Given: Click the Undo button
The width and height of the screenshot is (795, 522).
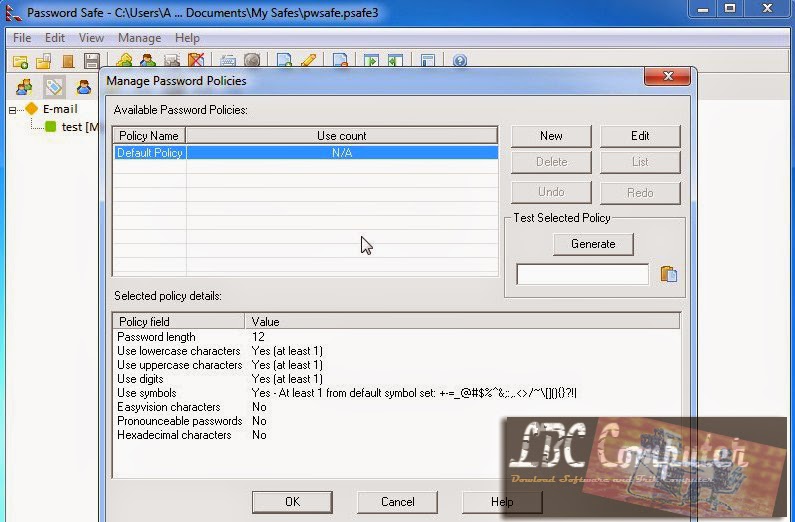Looking at the screenshot, I should click(551, 193).
